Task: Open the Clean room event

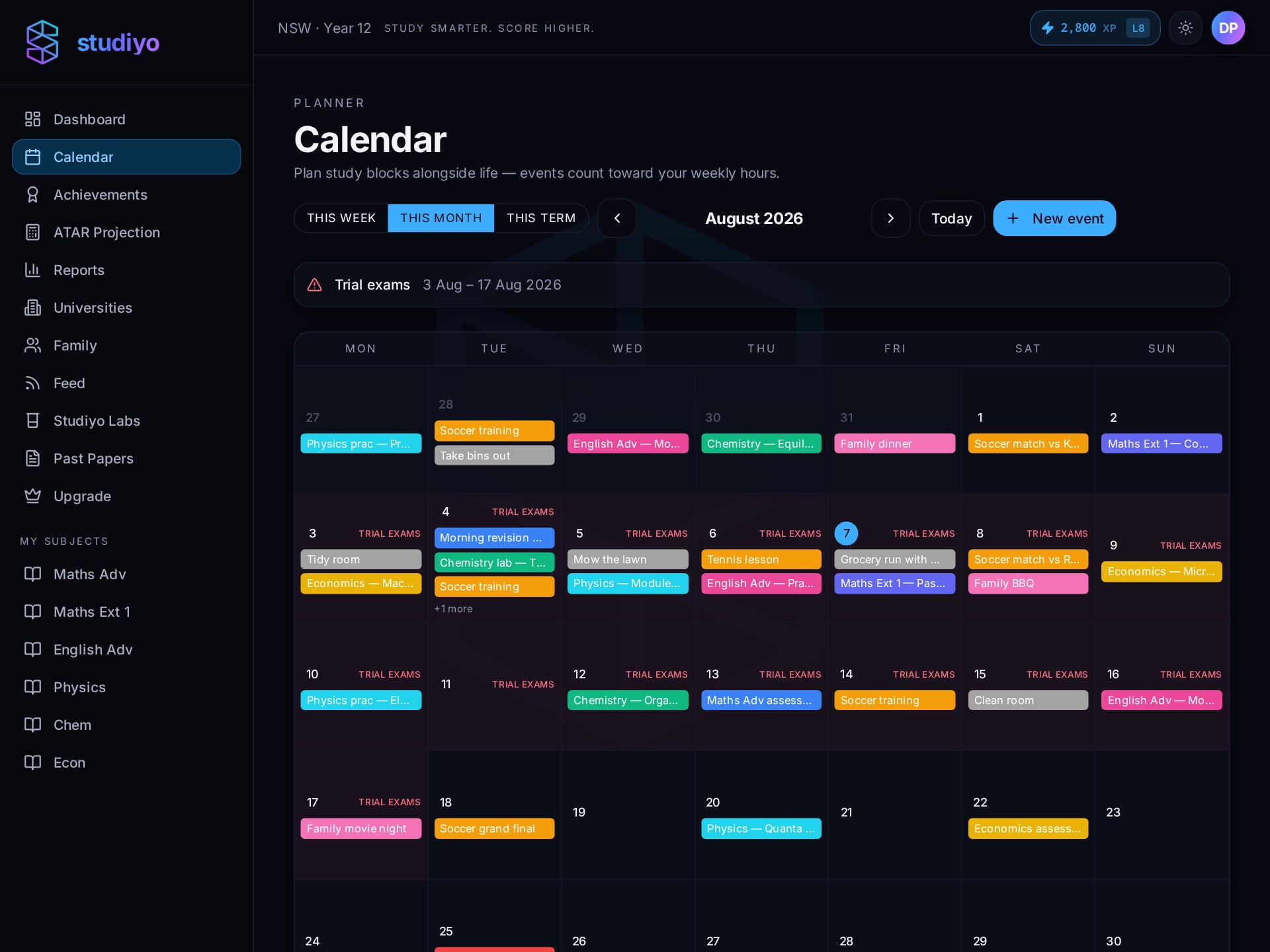Action: coord(1028,700)
